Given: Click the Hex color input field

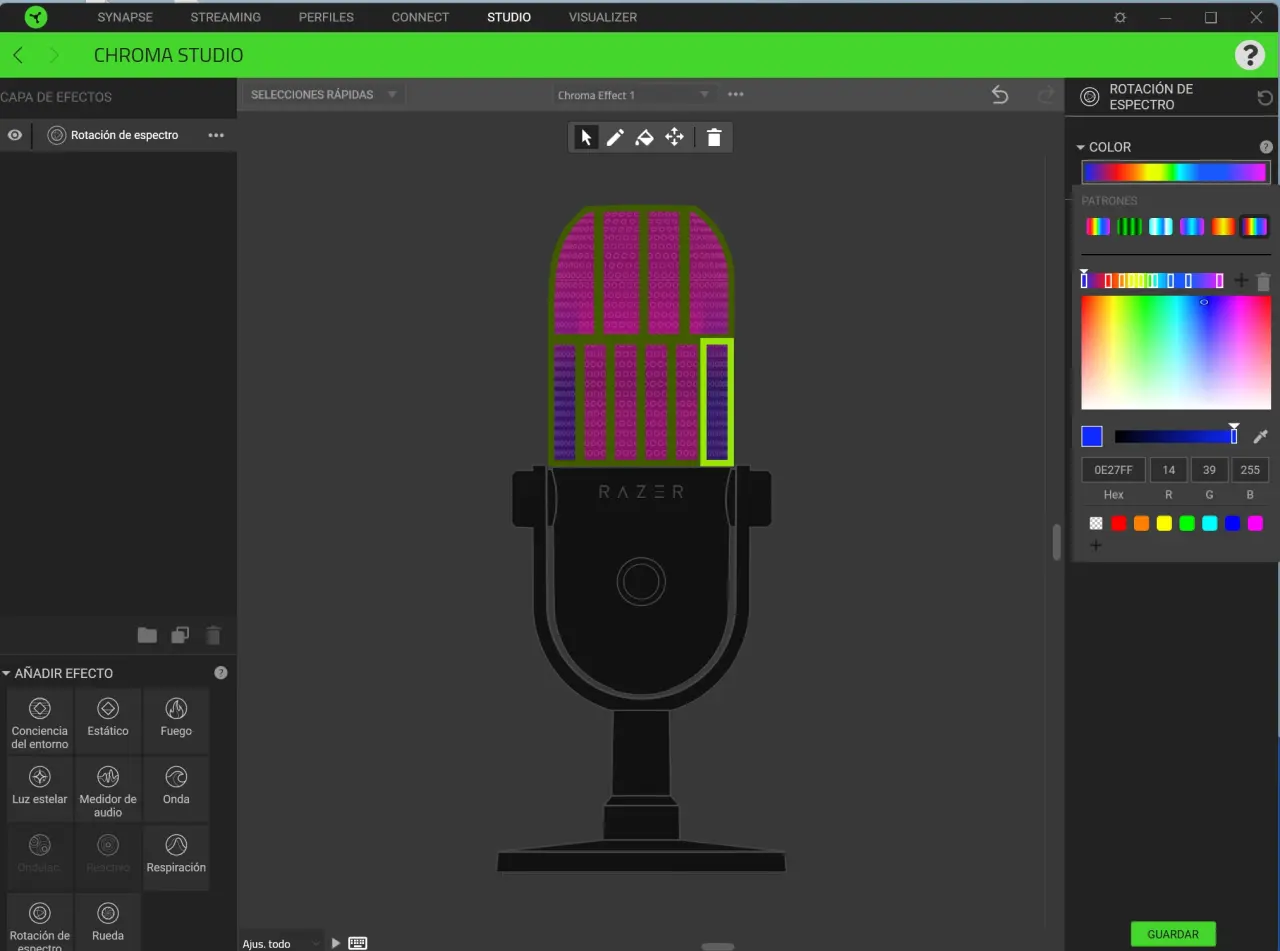Looking at the screenshot, I should coord(1113,470).
